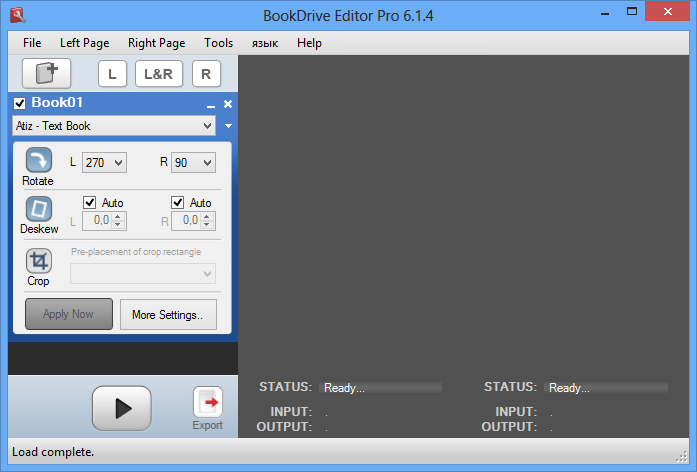
Task: Open the язык language menu
Action: coord(265,43)
